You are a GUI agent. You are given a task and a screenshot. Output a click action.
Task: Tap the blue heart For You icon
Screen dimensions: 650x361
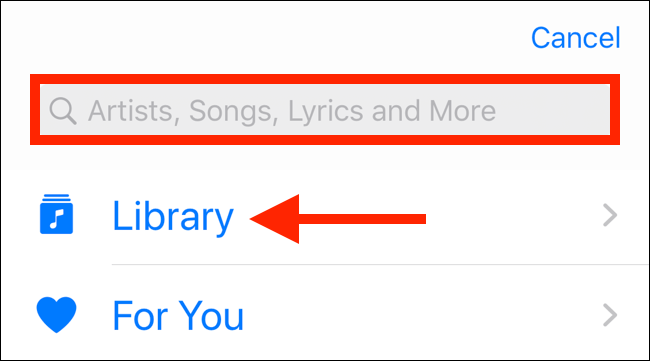point(56,315)
